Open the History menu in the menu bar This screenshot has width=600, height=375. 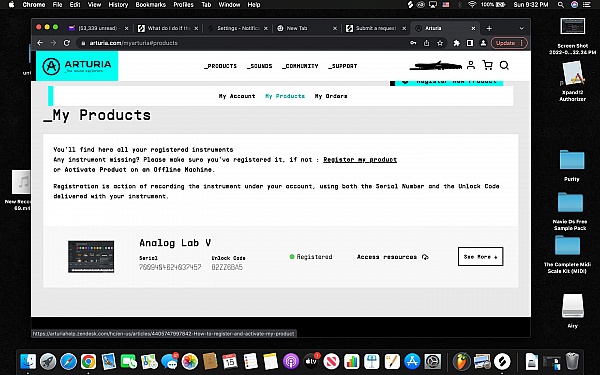[x=118, y=5]
